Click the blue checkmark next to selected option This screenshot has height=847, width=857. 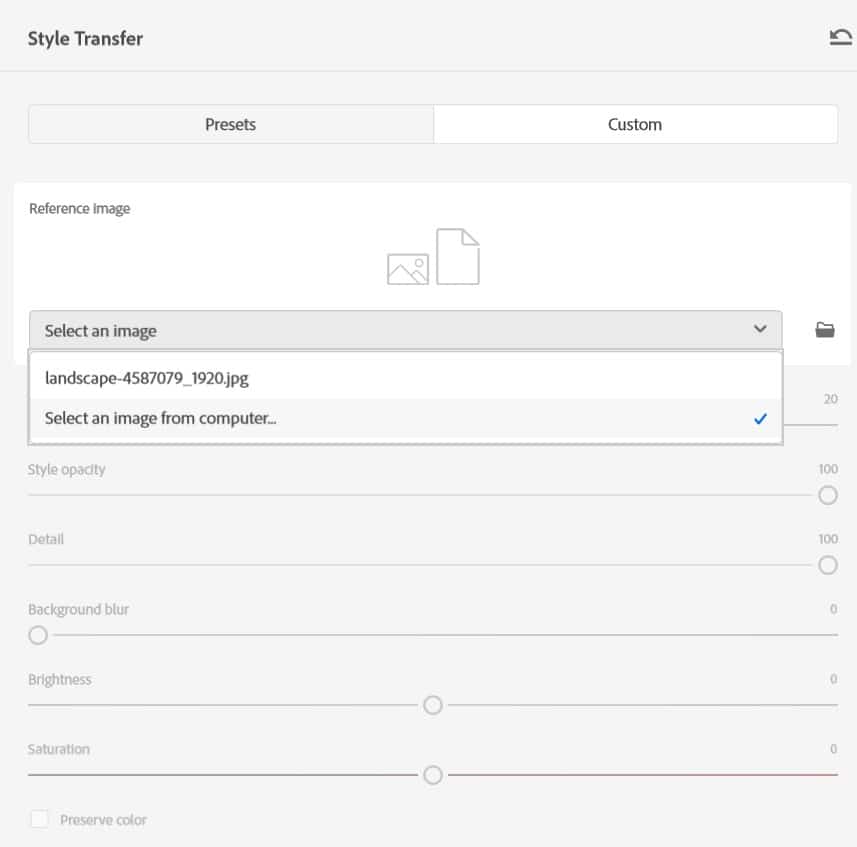pos(759,418)
